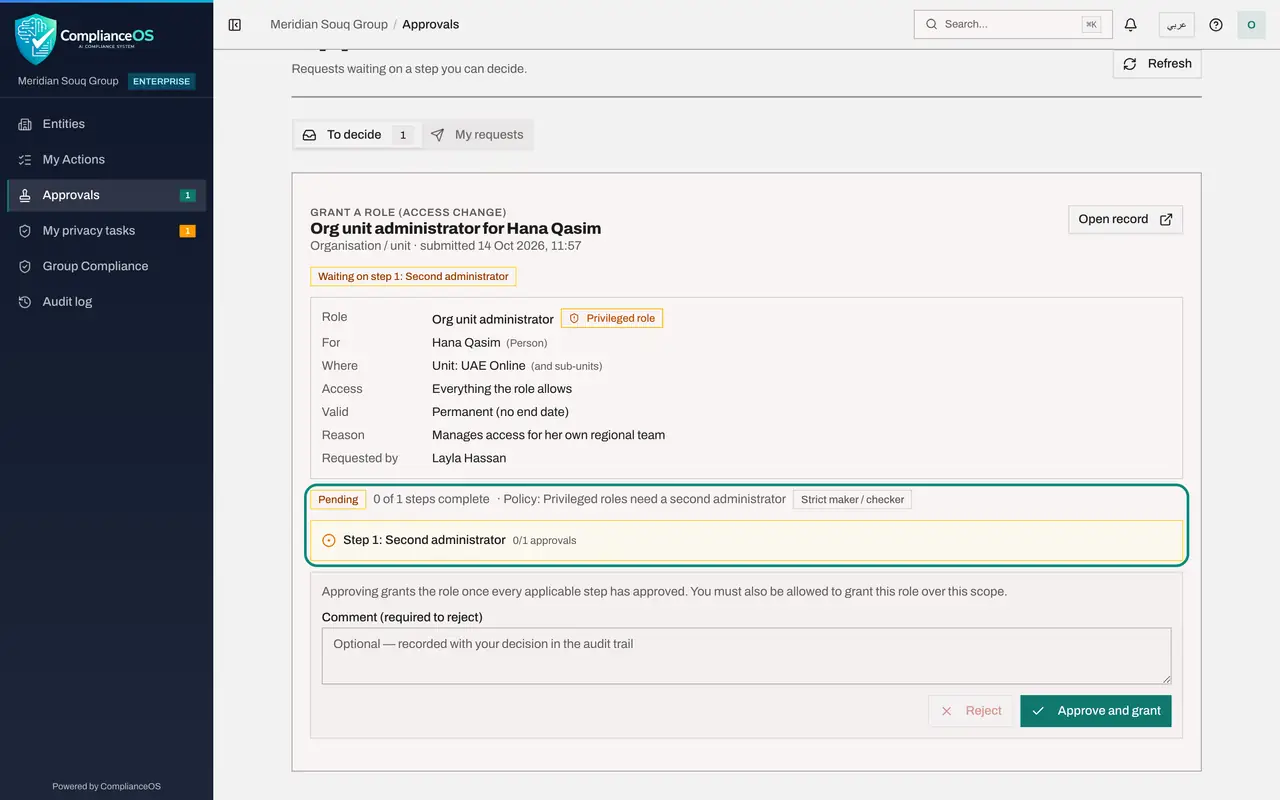Click the Approvals count badge in sidebar
Image resolution: width=1280 pixels, height=800 pixels.
point(187,195)
